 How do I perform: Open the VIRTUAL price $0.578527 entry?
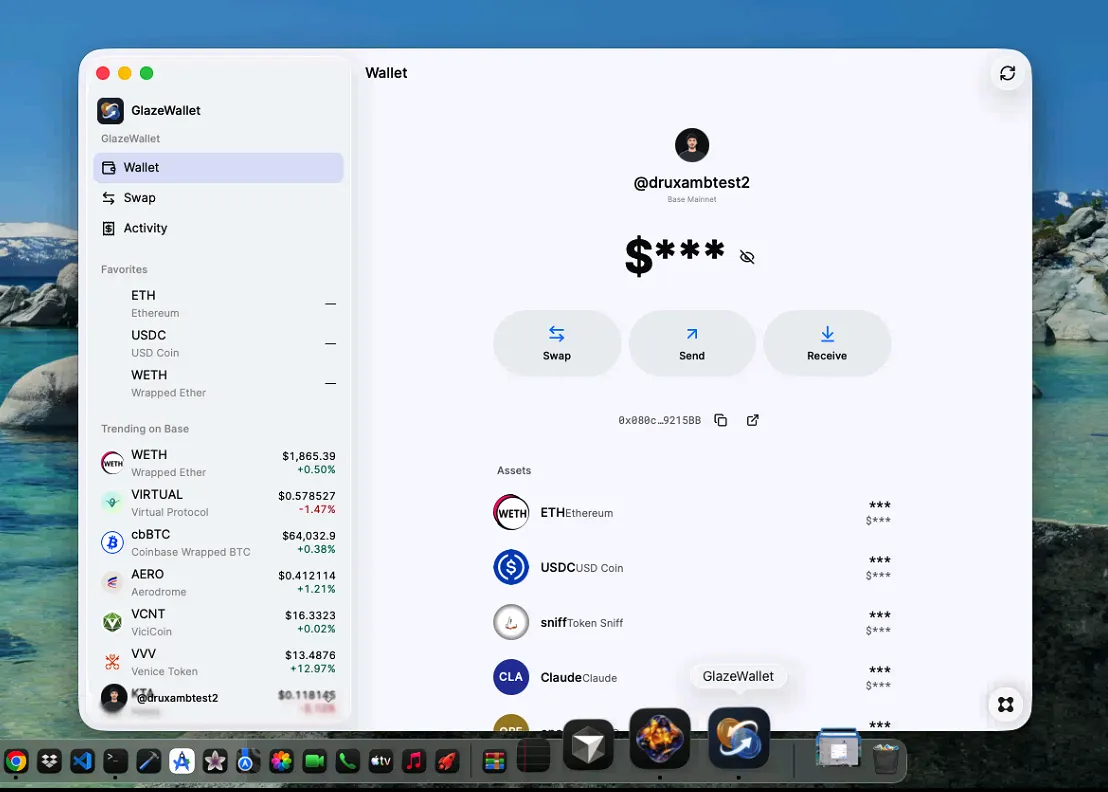point(218,502)
